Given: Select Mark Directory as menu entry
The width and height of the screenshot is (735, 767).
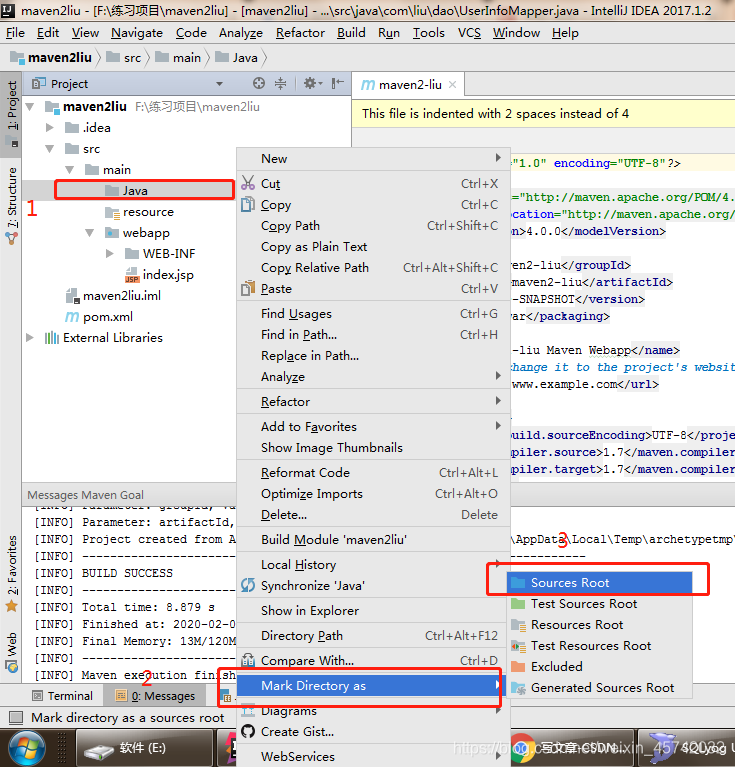Looking at the screenshot, I should (x=370, y=685).
